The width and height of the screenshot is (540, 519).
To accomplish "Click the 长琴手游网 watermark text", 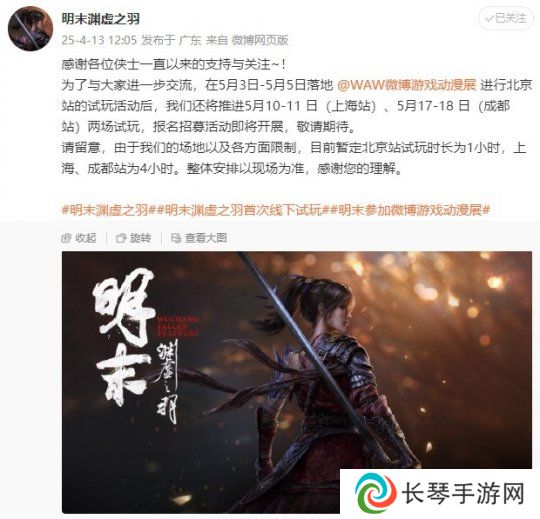I will 463,494.
